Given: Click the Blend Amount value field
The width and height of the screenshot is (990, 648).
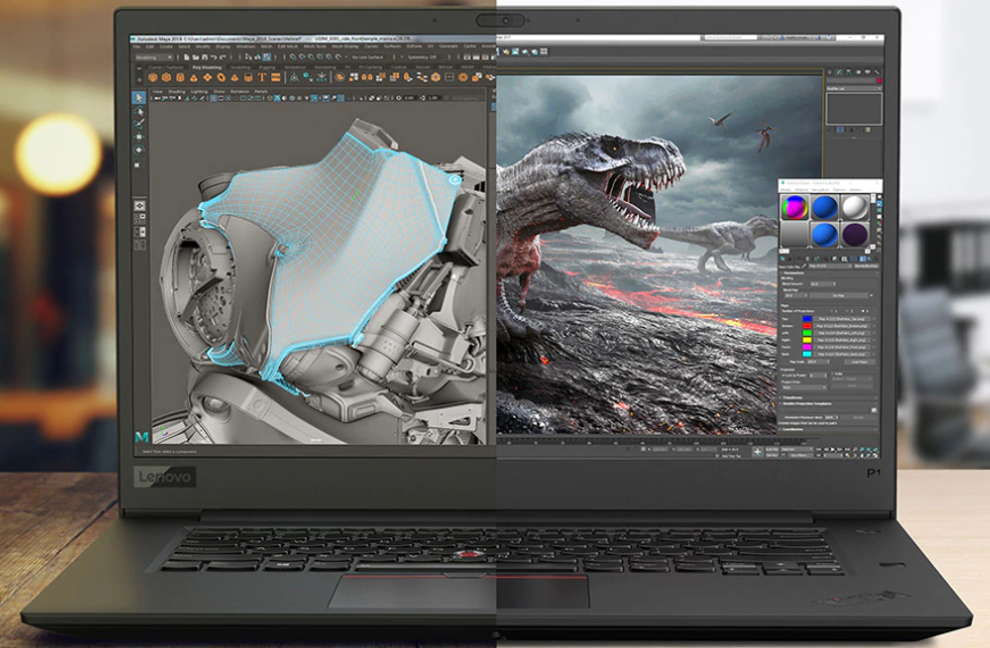Looking at the screenshot, I should click(823, 284).
